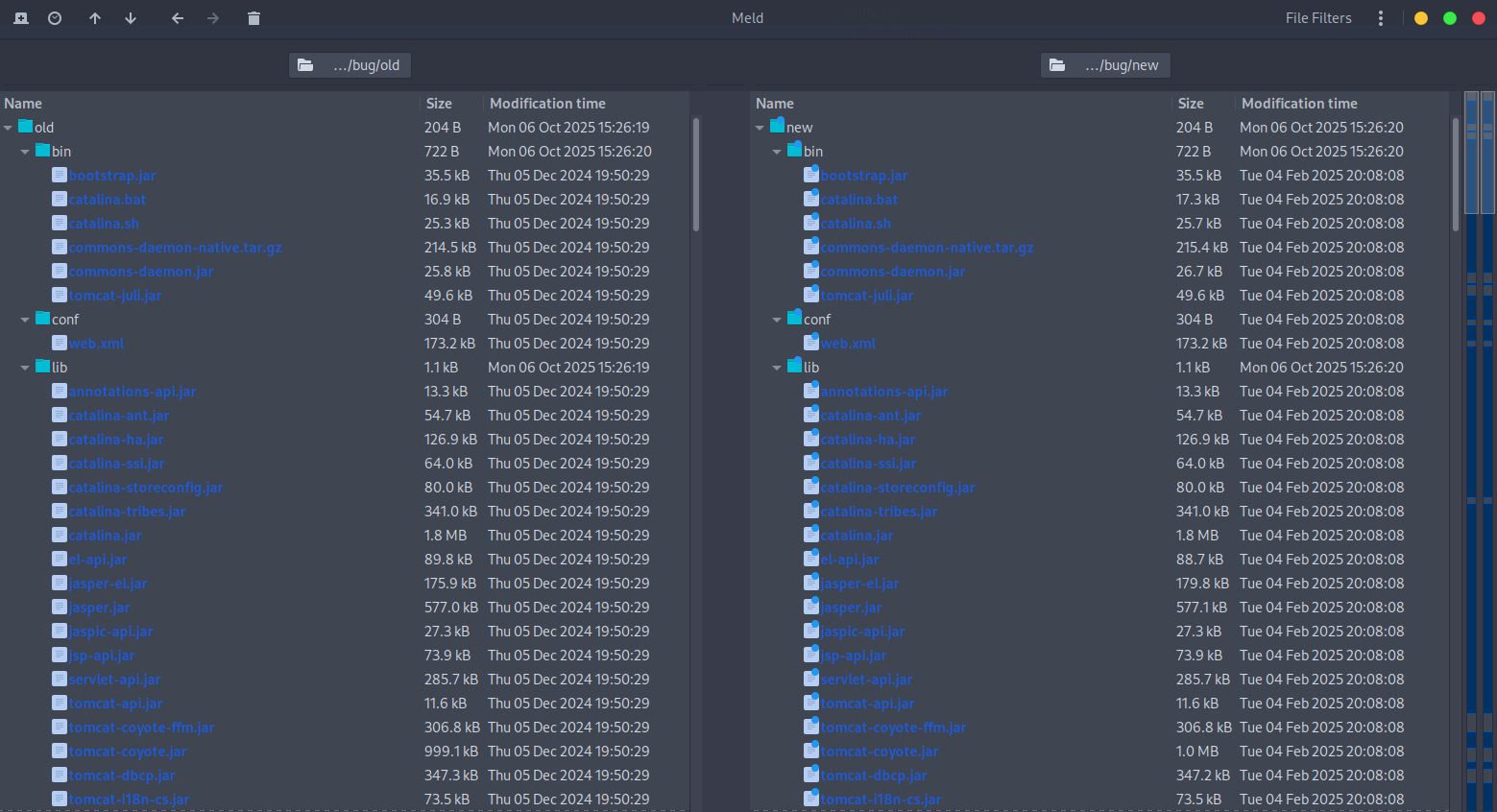Collapse the lib folder in the old pane
This screenshot has height=812, width=1497.
[x=25, y=367]
